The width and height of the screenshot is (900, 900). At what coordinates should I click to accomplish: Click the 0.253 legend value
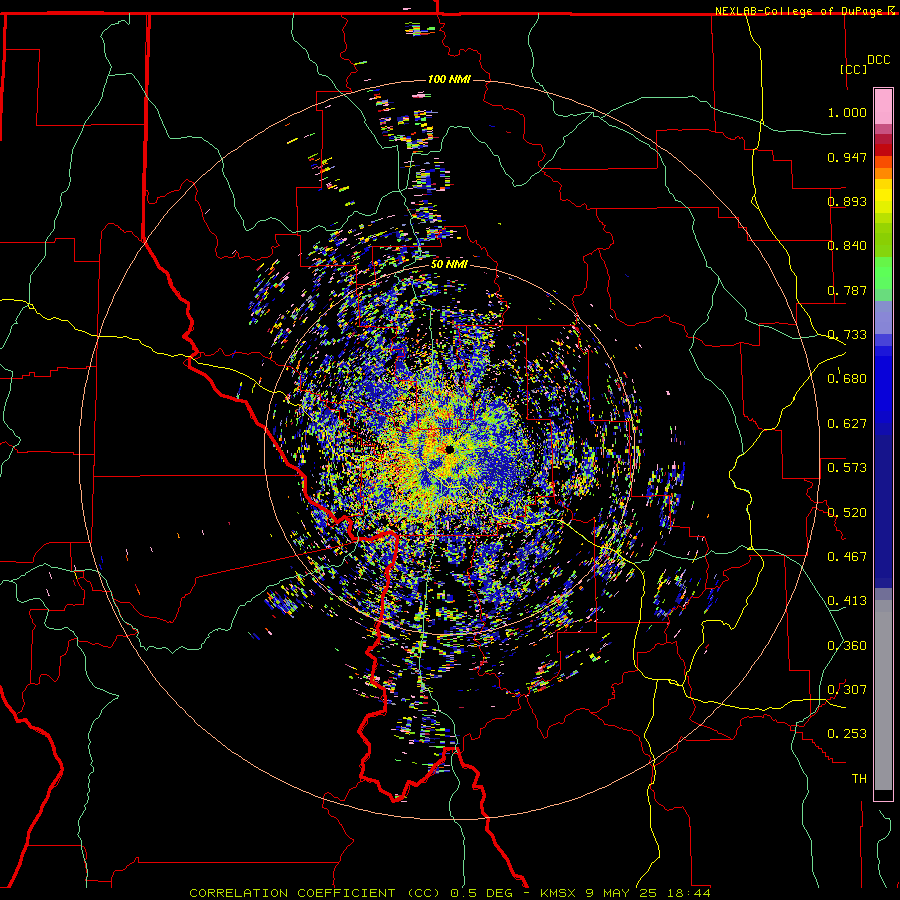click(847, 734)
